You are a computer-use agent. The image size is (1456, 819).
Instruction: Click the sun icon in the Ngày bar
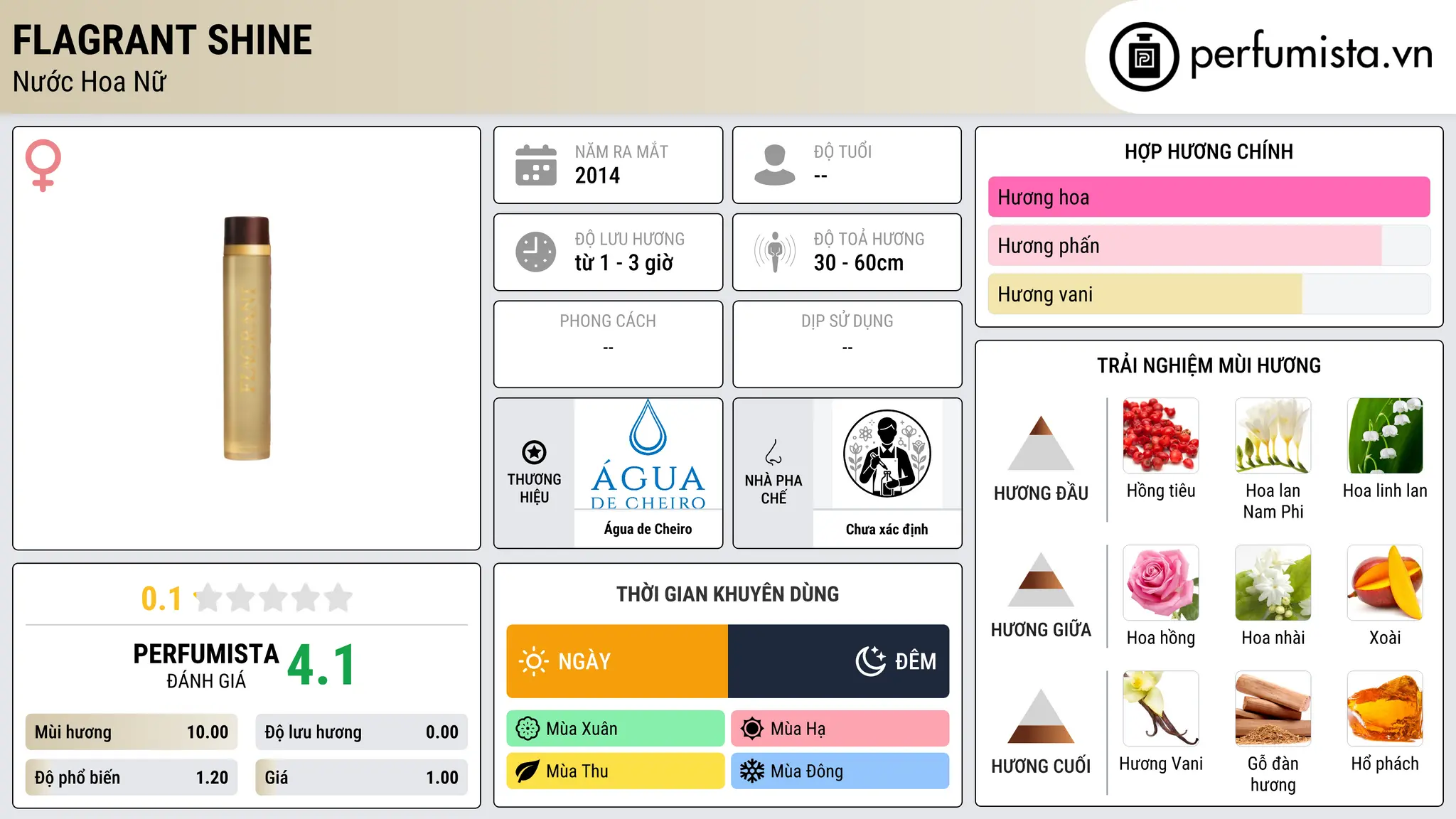click(x=533, y=661)
